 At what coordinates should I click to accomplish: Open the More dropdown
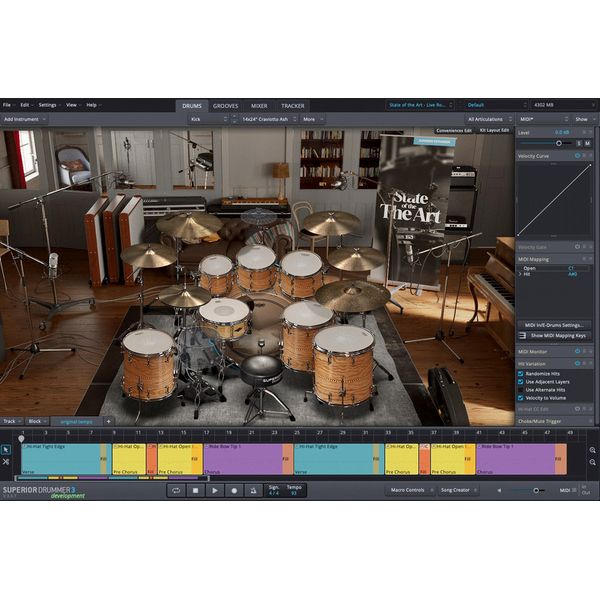tap(313, 119)
